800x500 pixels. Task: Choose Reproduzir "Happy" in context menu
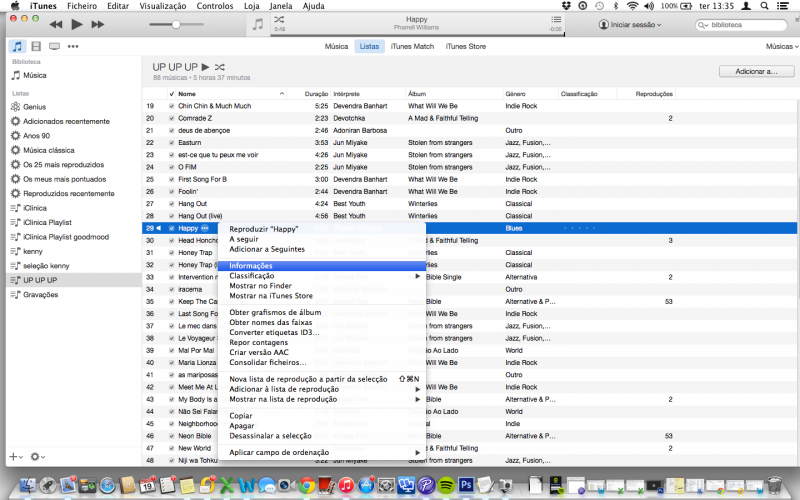(321, 229)
